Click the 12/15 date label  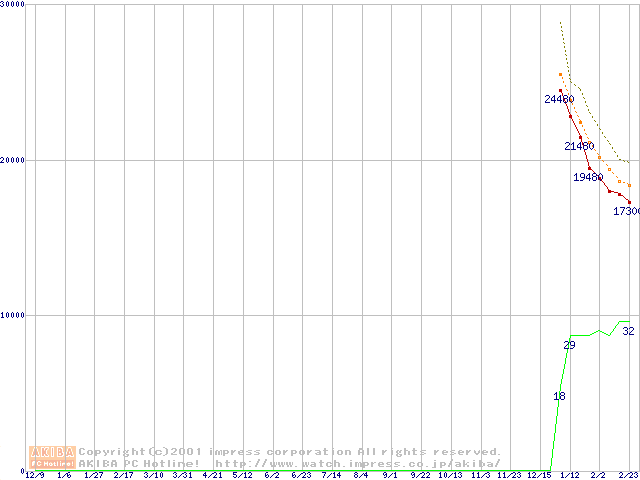(540, 476)
